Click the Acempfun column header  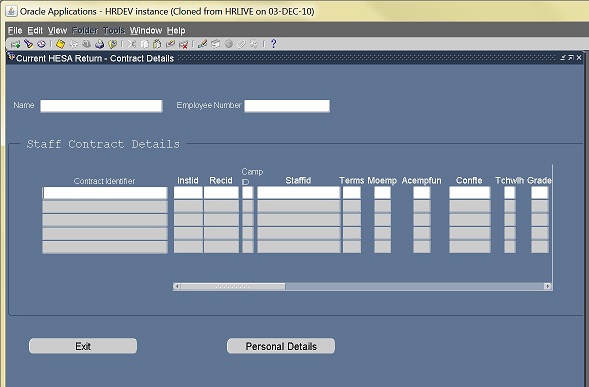(421, 180)
